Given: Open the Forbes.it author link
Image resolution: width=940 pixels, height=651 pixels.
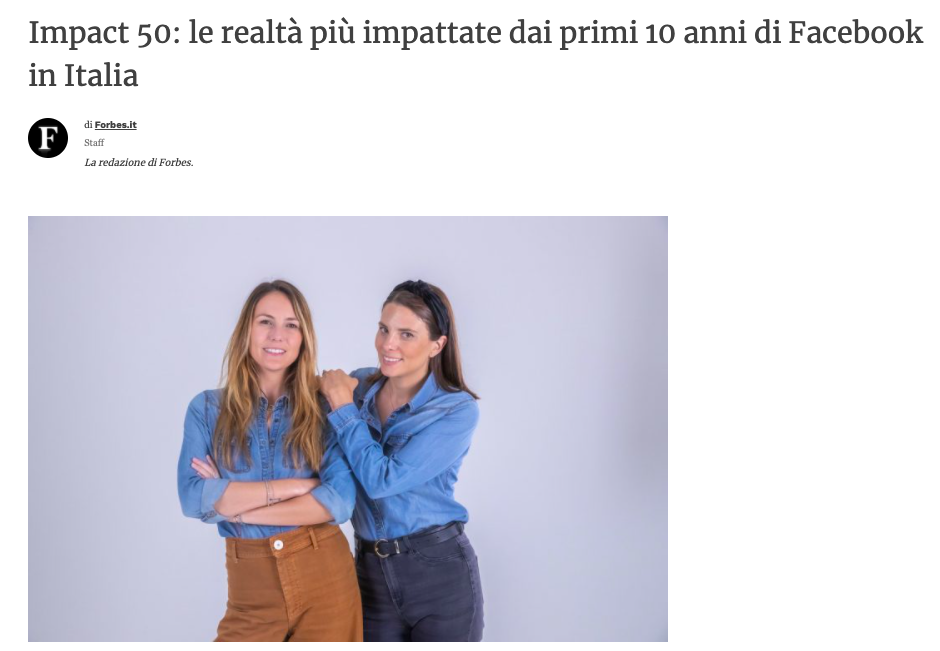Looking at the screenshot, I should [x=116, y=125].
